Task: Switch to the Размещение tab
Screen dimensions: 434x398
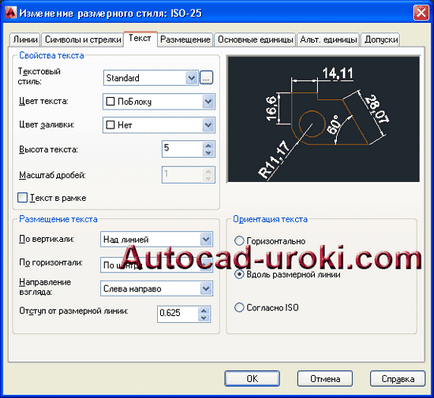Action: click(x=185, y=39)
